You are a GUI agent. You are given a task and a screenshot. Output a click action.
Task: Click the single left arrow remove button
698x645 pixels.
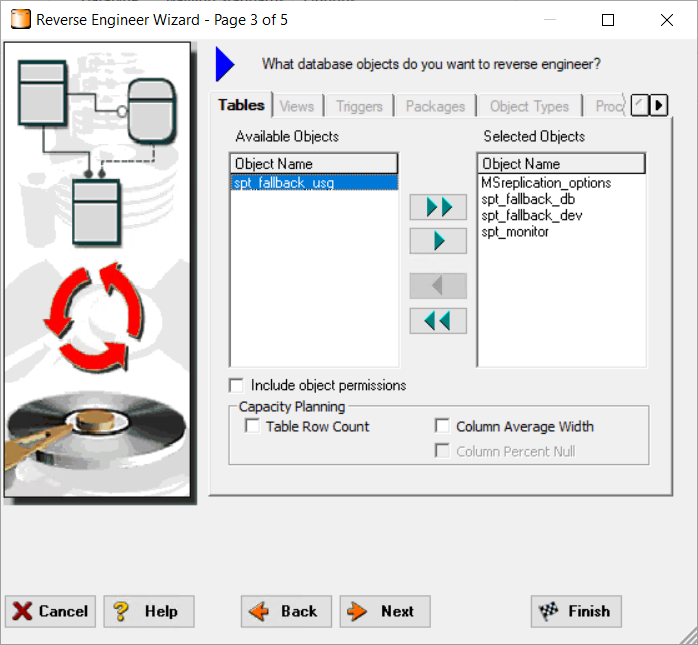438,285
